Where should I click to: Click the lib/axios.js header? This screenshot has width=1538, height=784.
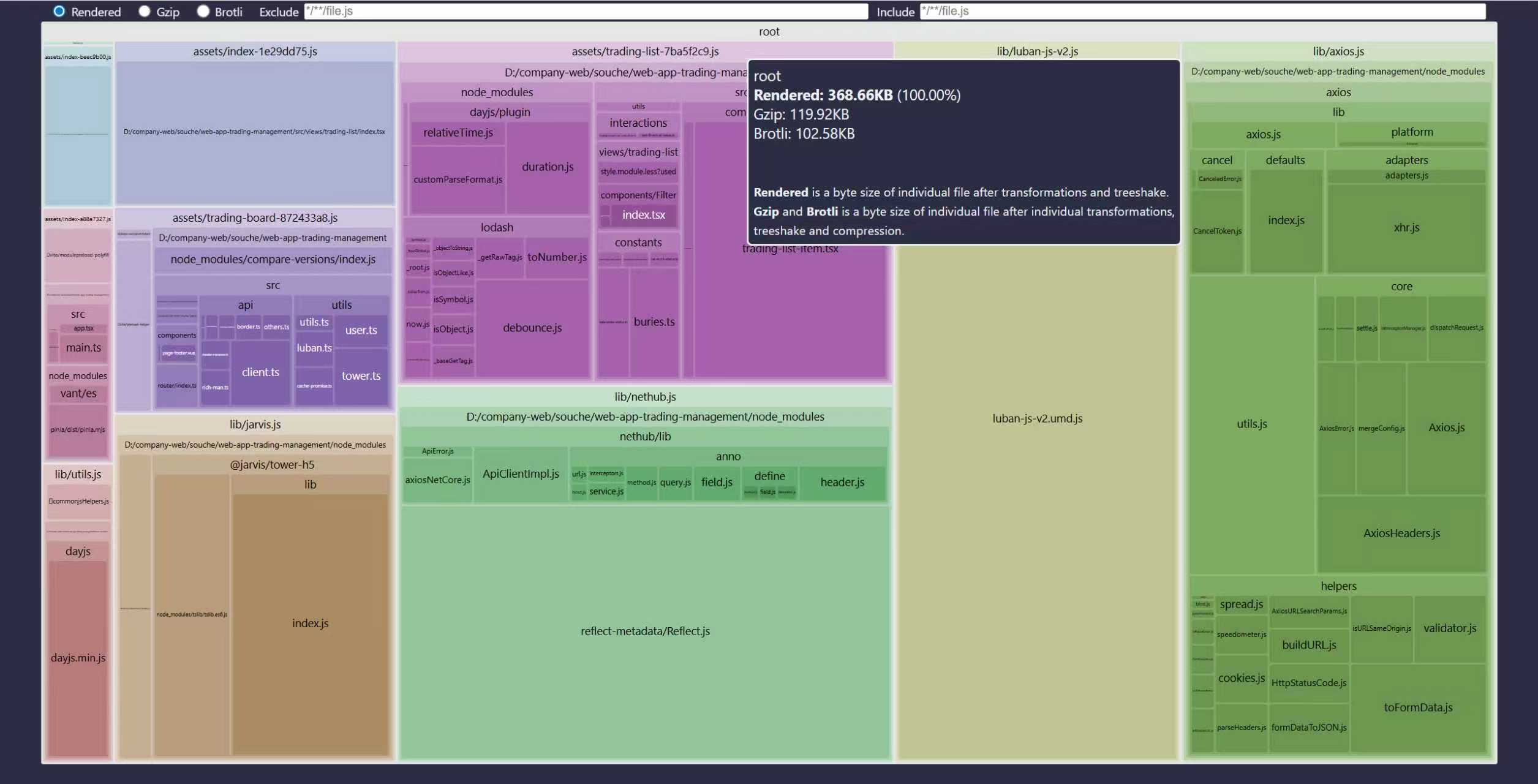pos(1338,51)
